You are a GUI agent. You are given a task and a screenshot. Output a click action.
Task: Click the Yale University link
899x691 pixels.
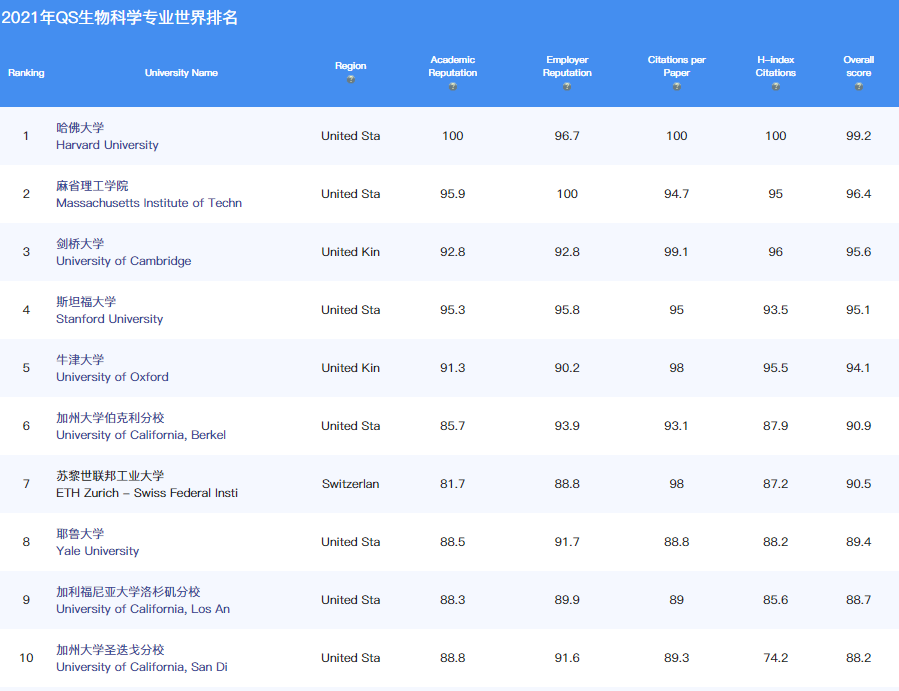click(x=97, y=551)
